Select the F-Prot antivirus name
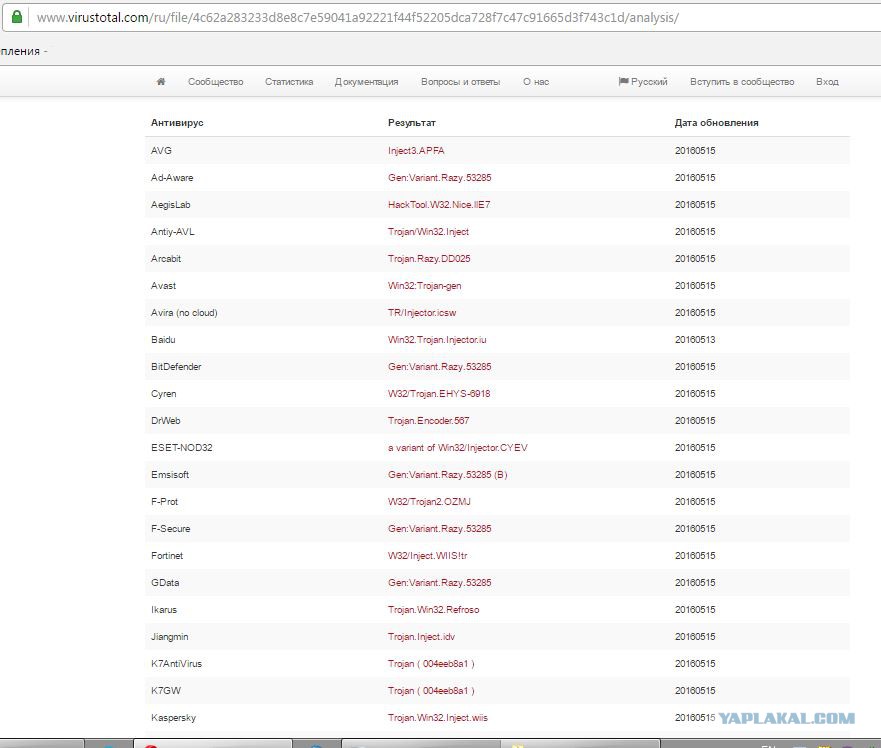 pos(164,501)
